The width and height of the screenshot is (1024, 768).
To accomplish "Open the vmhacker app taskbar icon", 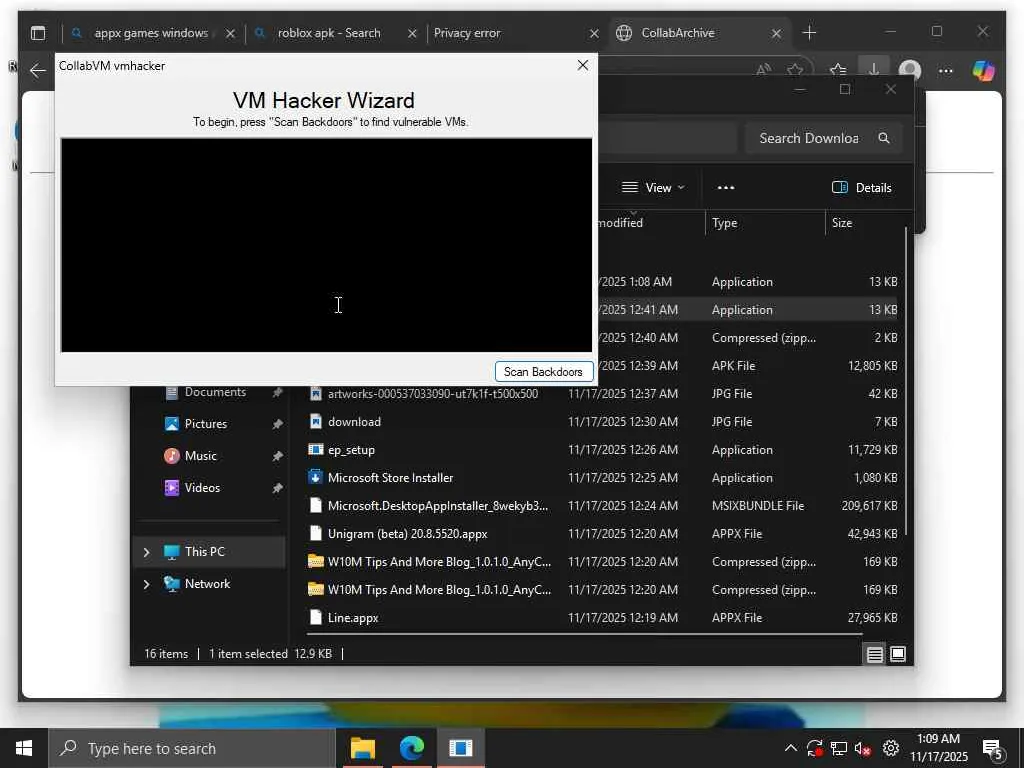I will pos(460,748).
